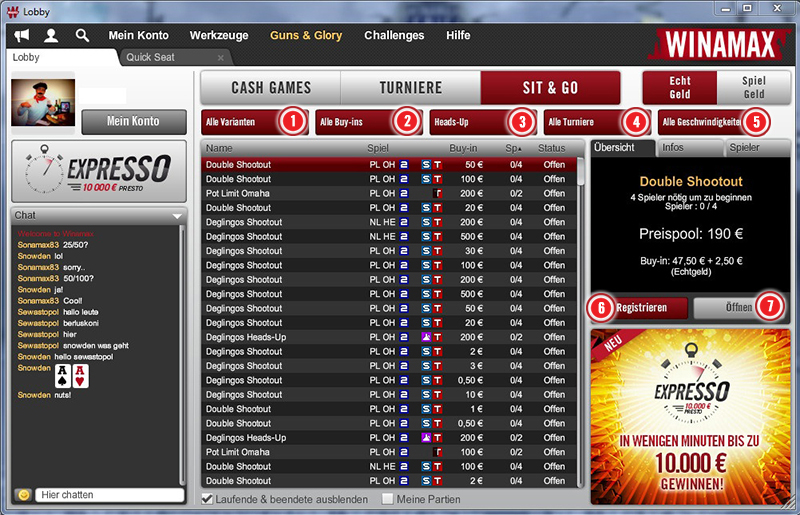Click the Winamax app icon in the title bar
This screenshot has width=800, height=515.
click(x=12, y=11)
